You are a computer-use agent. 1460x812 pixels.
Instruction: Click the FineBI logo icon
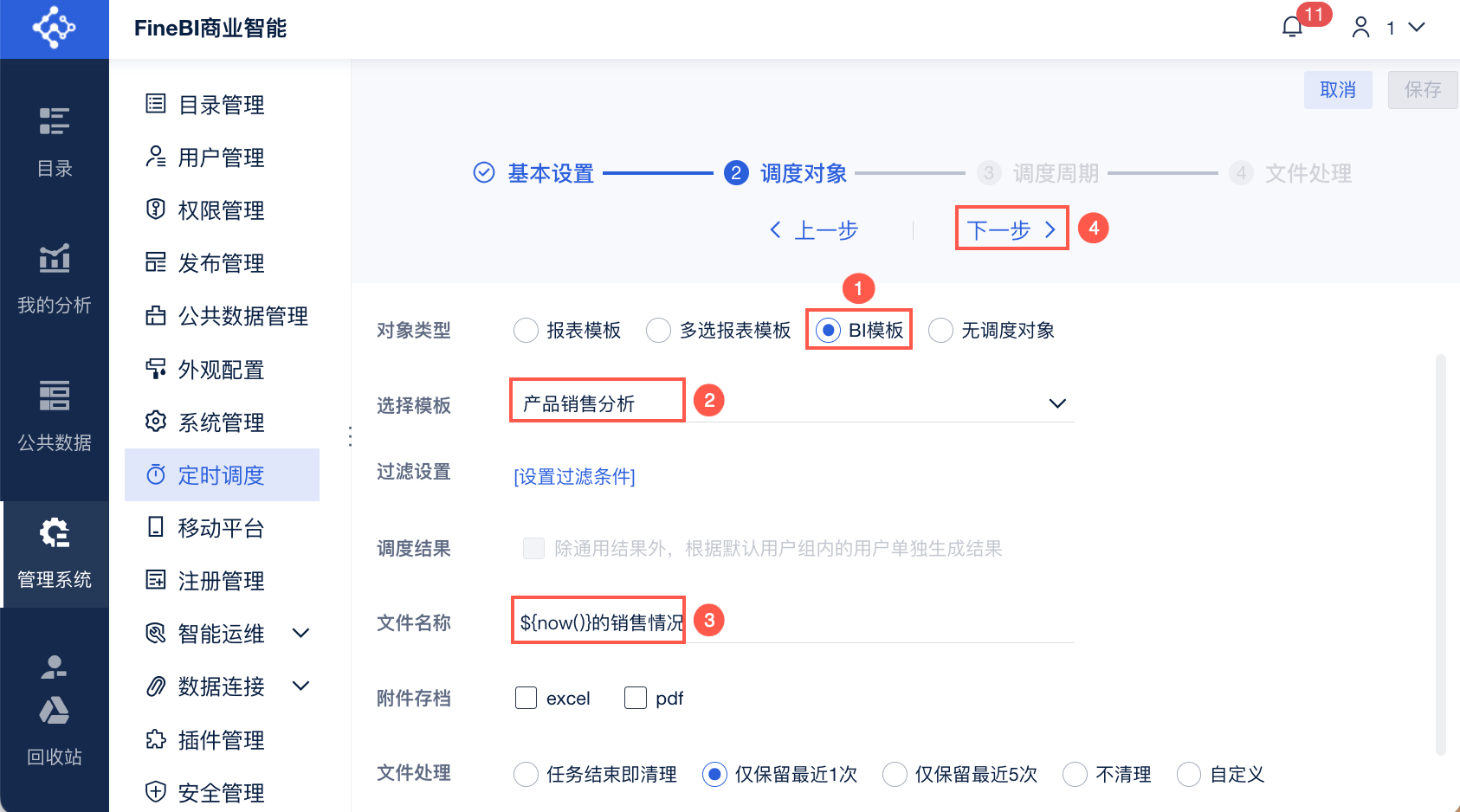pyautogui.click(x=54, y=28)
